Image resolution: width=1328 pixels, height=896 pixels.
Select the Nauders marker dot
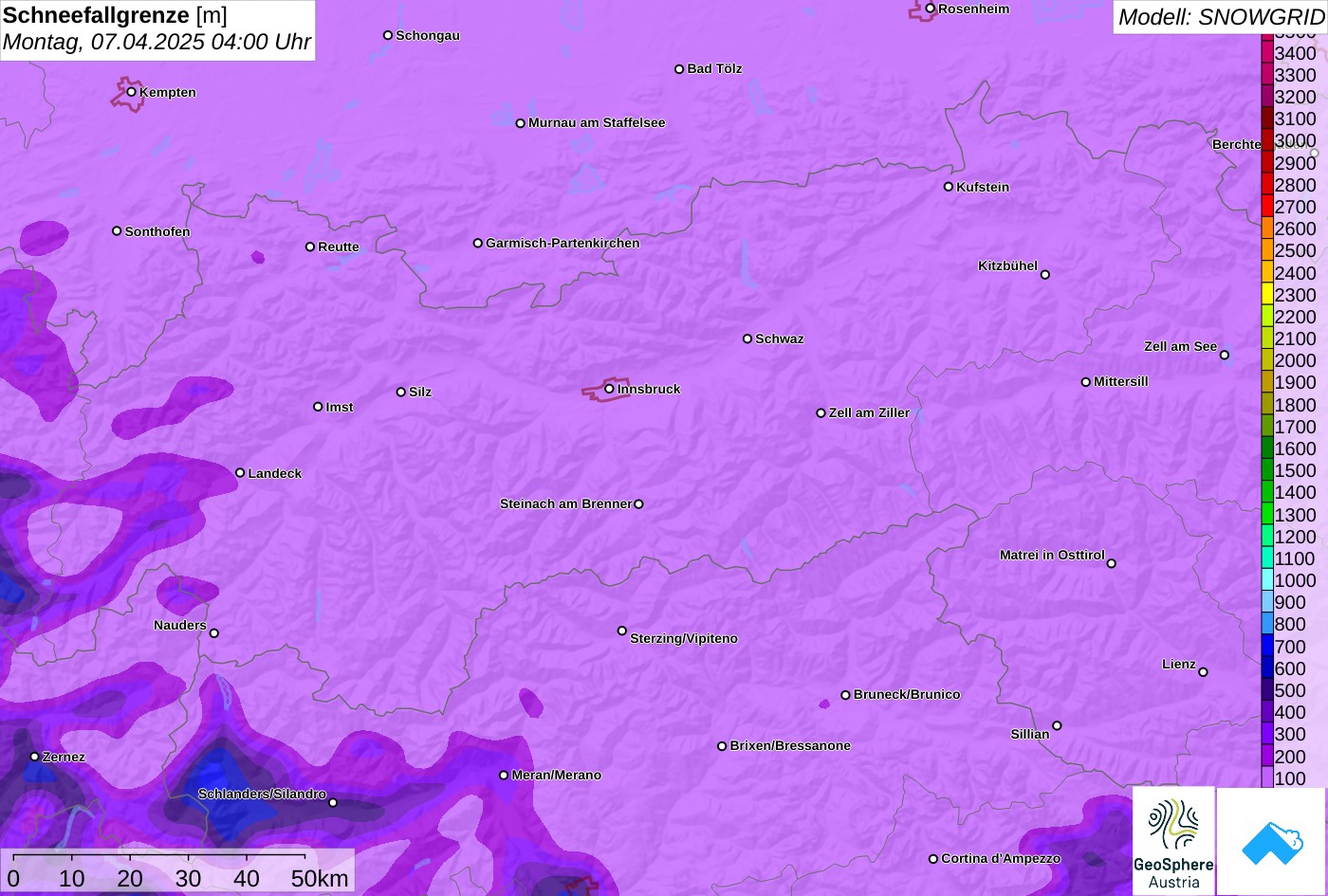[x=214, y=633]
